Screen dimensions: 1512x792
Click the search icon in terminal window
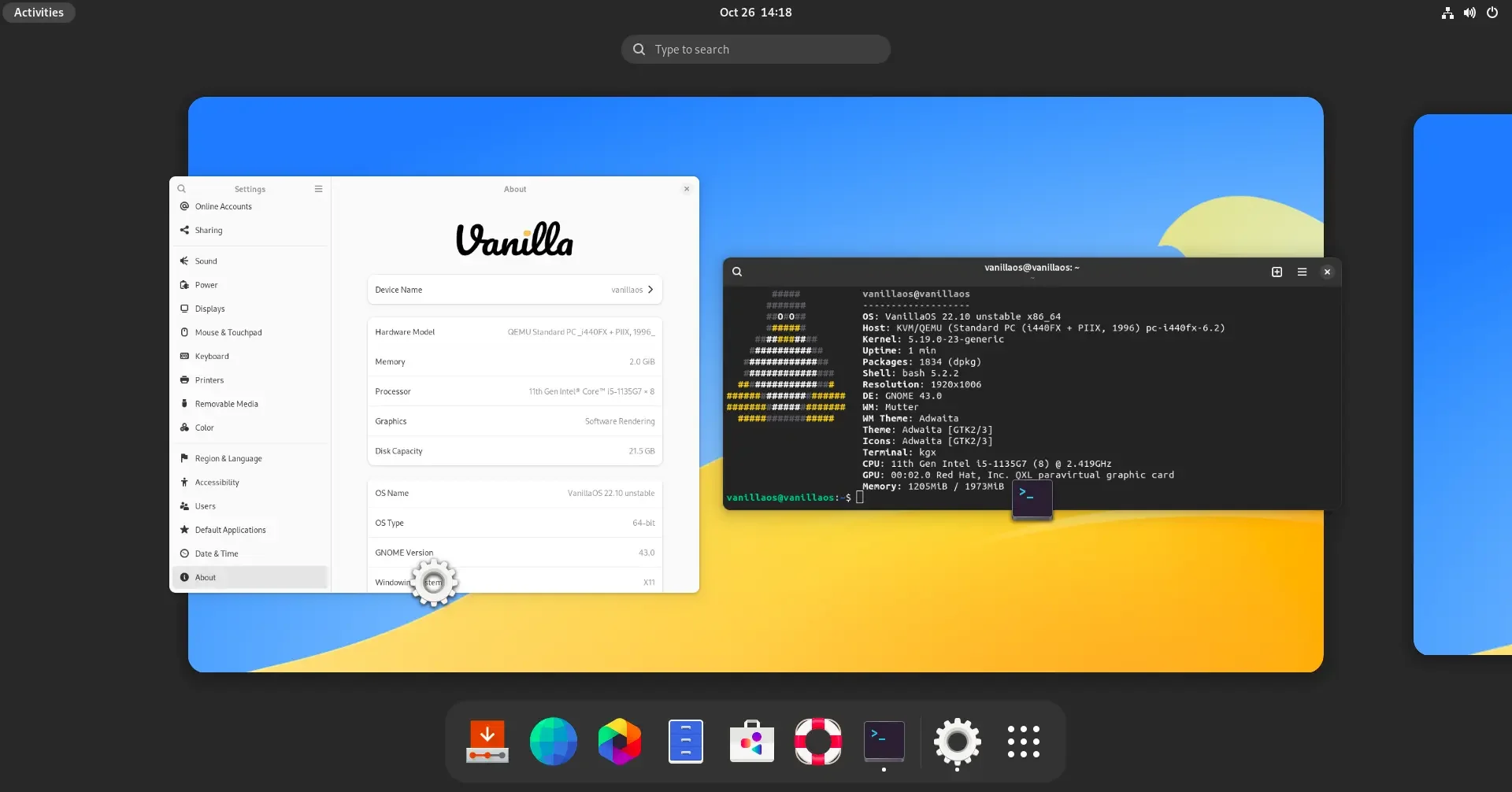click(737, 272)
